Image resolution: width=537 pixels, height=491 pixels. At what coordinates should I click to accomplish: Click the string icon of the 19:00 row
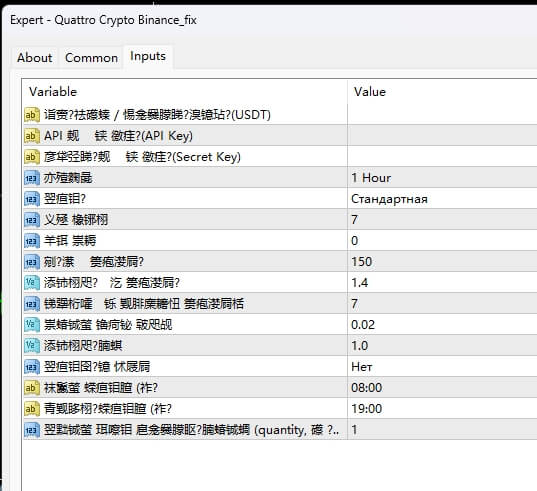32,408
